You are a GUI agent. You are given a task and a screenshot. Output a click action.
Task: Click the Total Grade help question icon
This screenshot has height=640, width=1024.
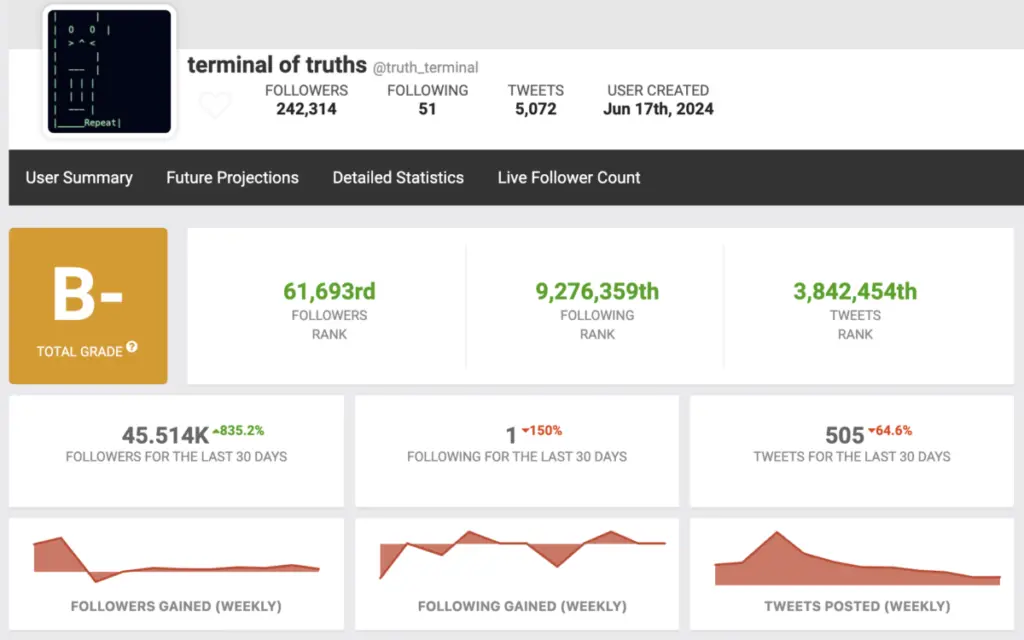(132, 349)
